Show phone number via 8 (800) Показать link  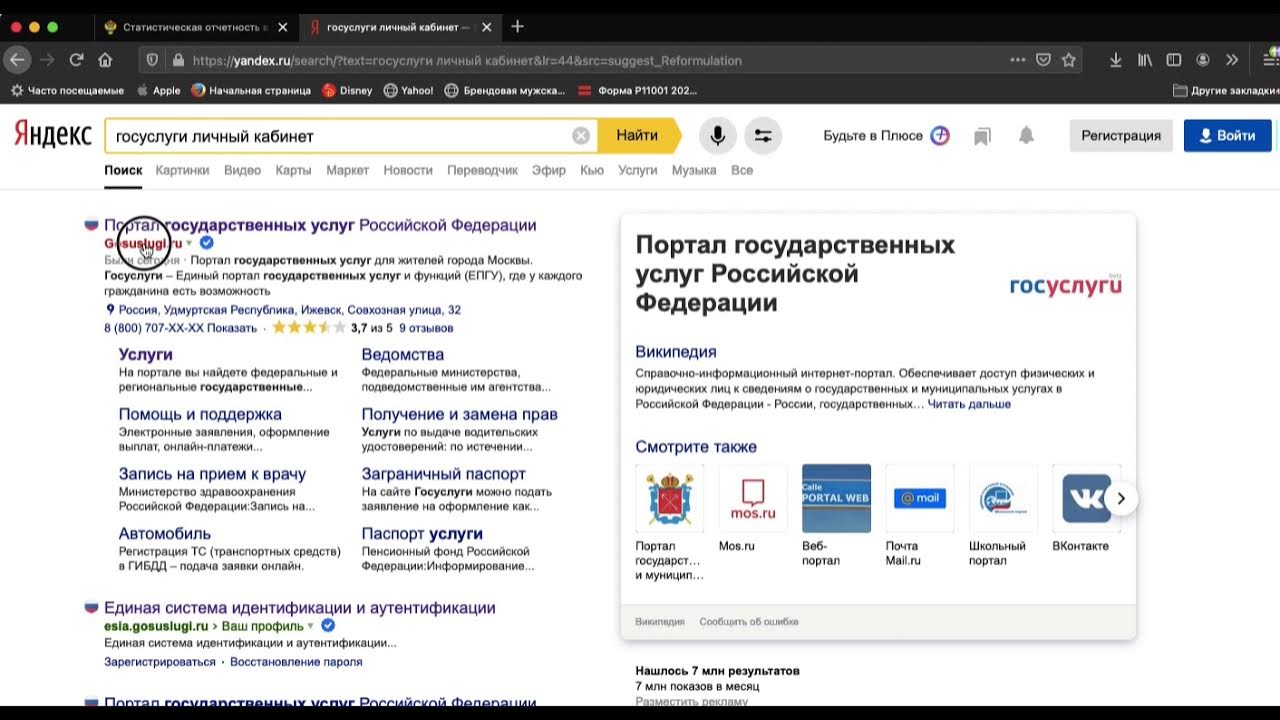coord(180,328)
